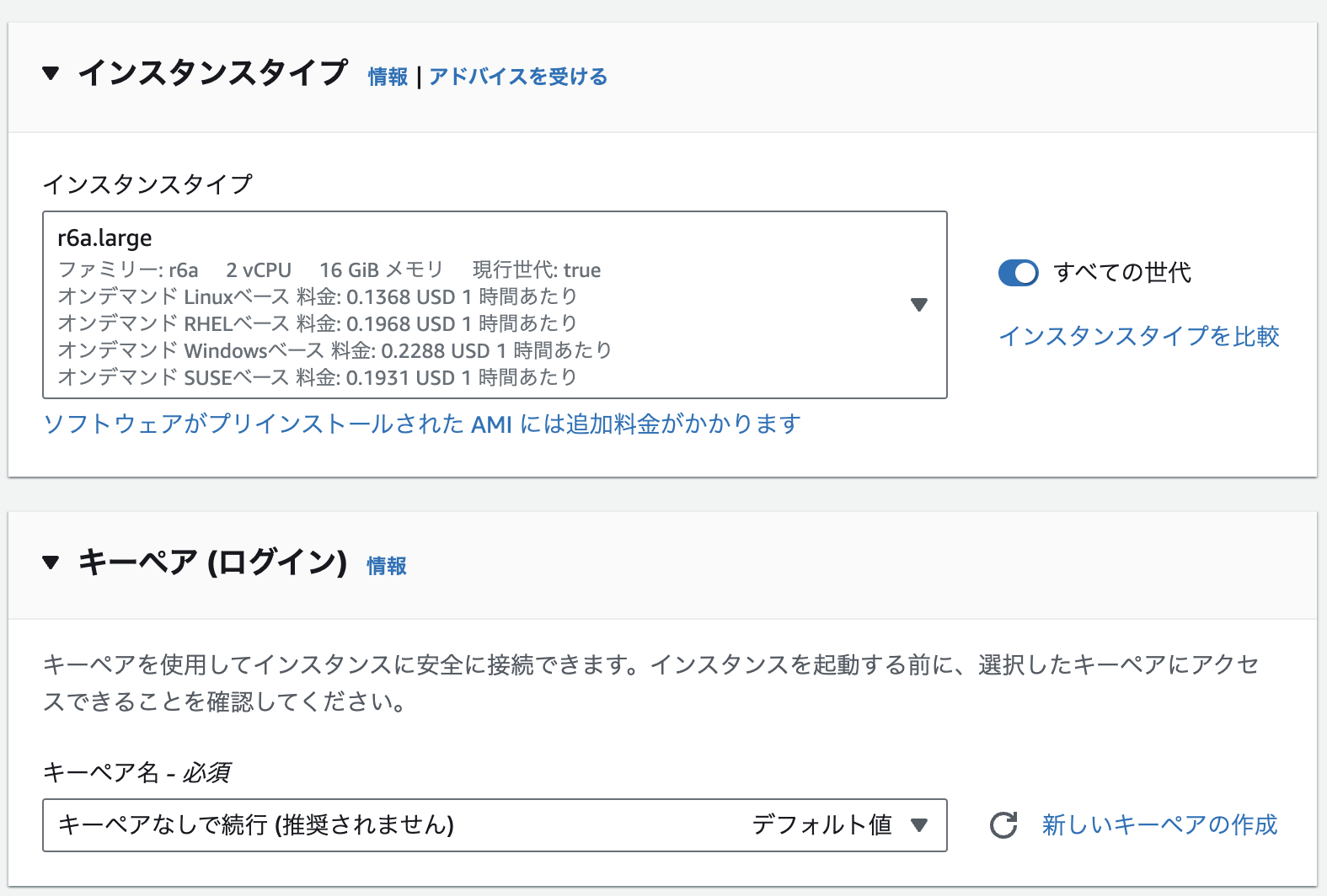Refresh the key pair list
1327x896 pixels.
pyautogui.click(x=1003, y=825)
